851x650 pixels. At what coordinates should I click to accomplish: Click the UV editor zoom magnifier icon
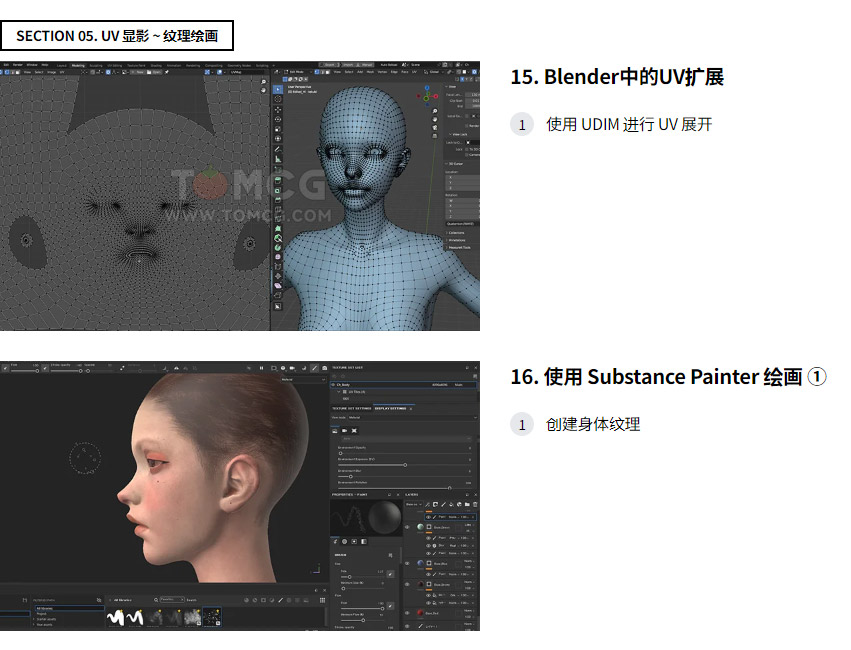[x=263, y=81]
